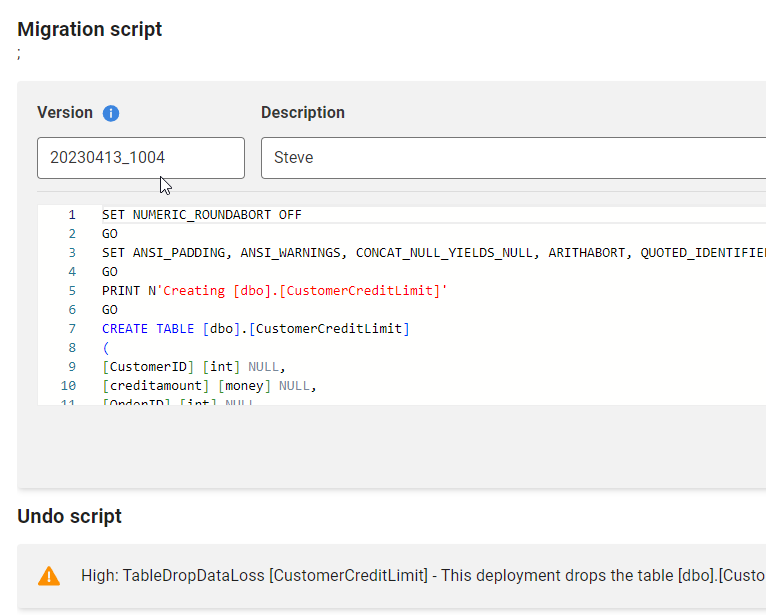Select line number 1 in the gutter
Screen dimensions: 766x615
click(x=72, y=215)
